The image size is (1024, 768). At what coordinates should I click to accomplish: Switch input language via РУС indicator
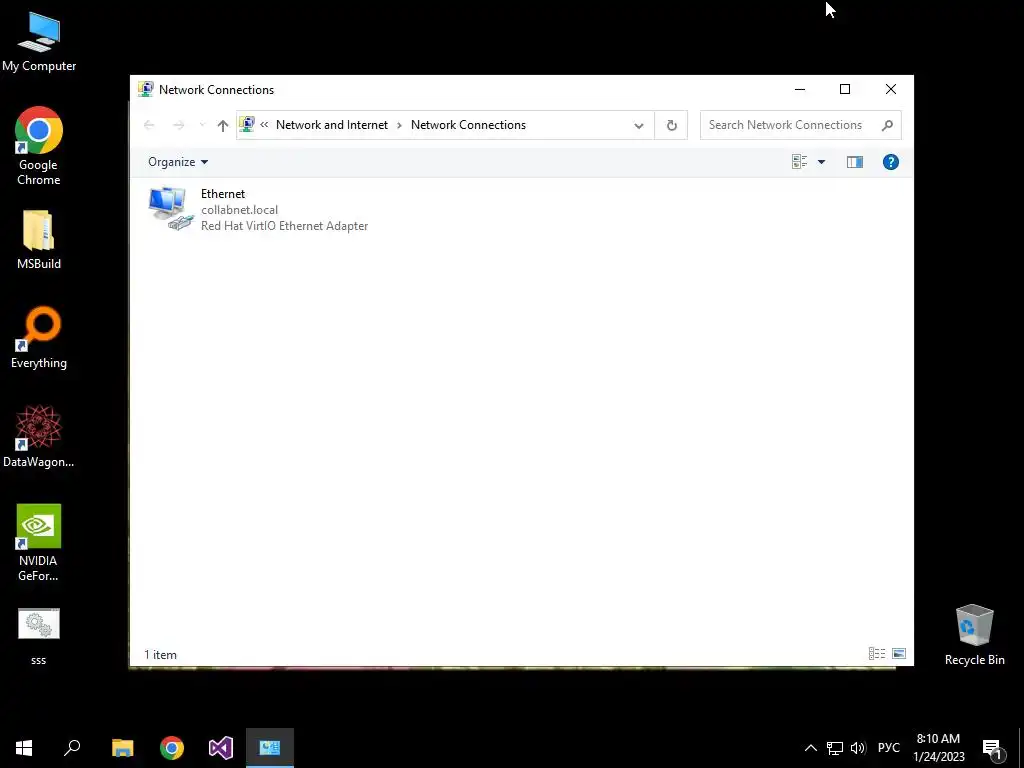click(x=888, y=748)
